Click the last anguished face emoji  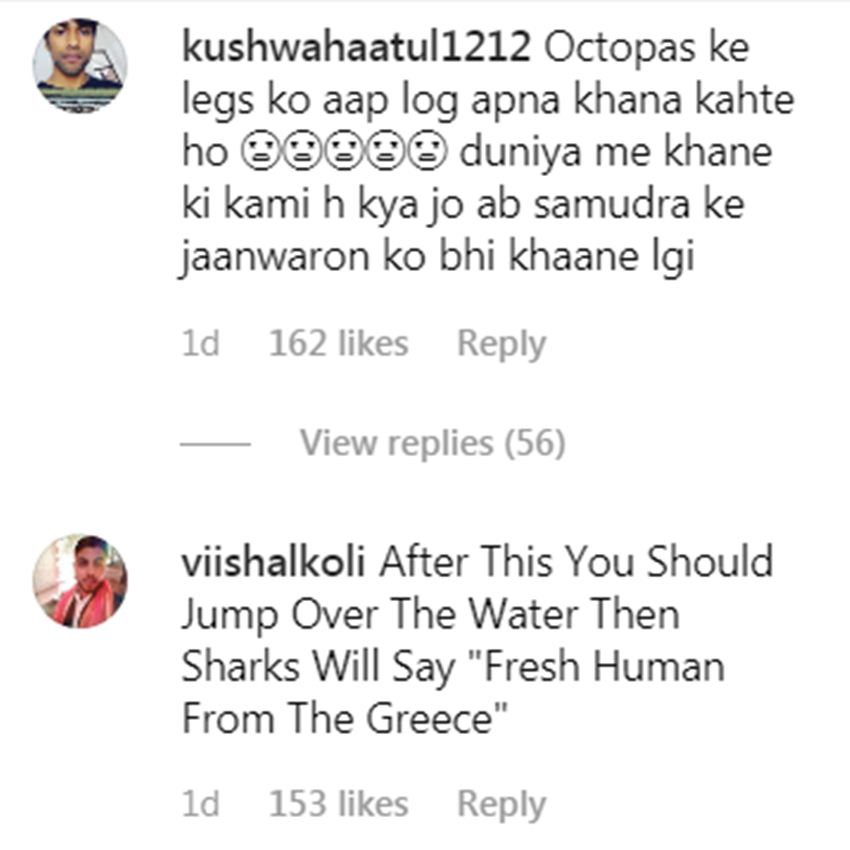427,152
